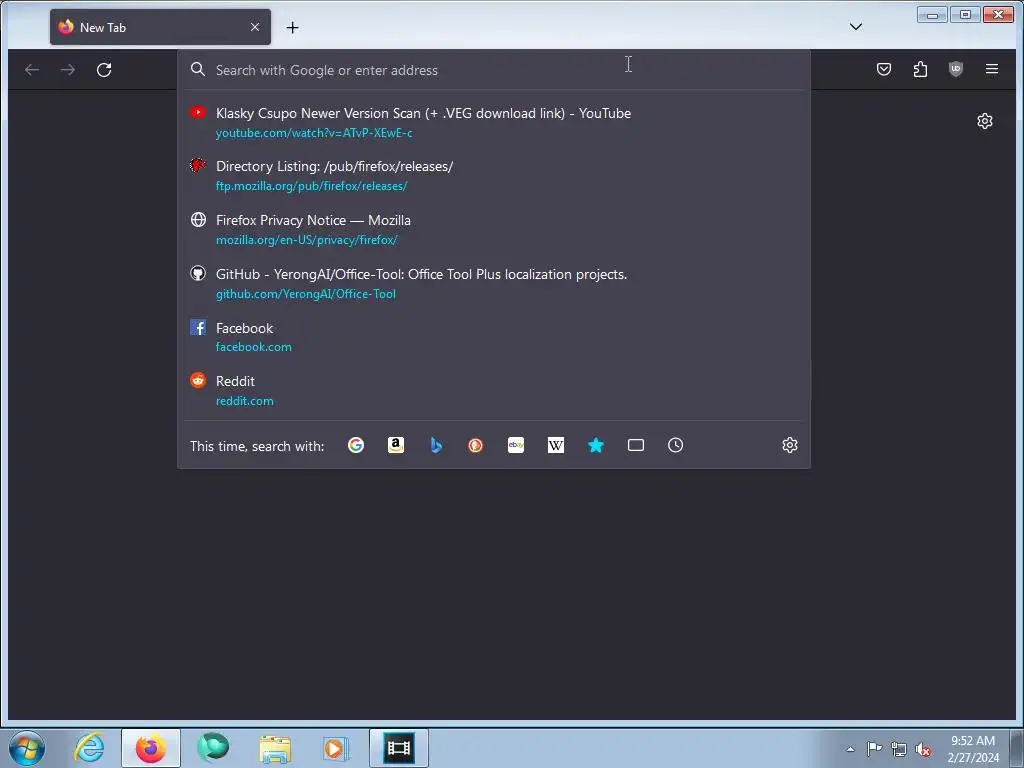Search this time with DuckDuckGo
1024x768 pixels.
(x=475, y=445)
